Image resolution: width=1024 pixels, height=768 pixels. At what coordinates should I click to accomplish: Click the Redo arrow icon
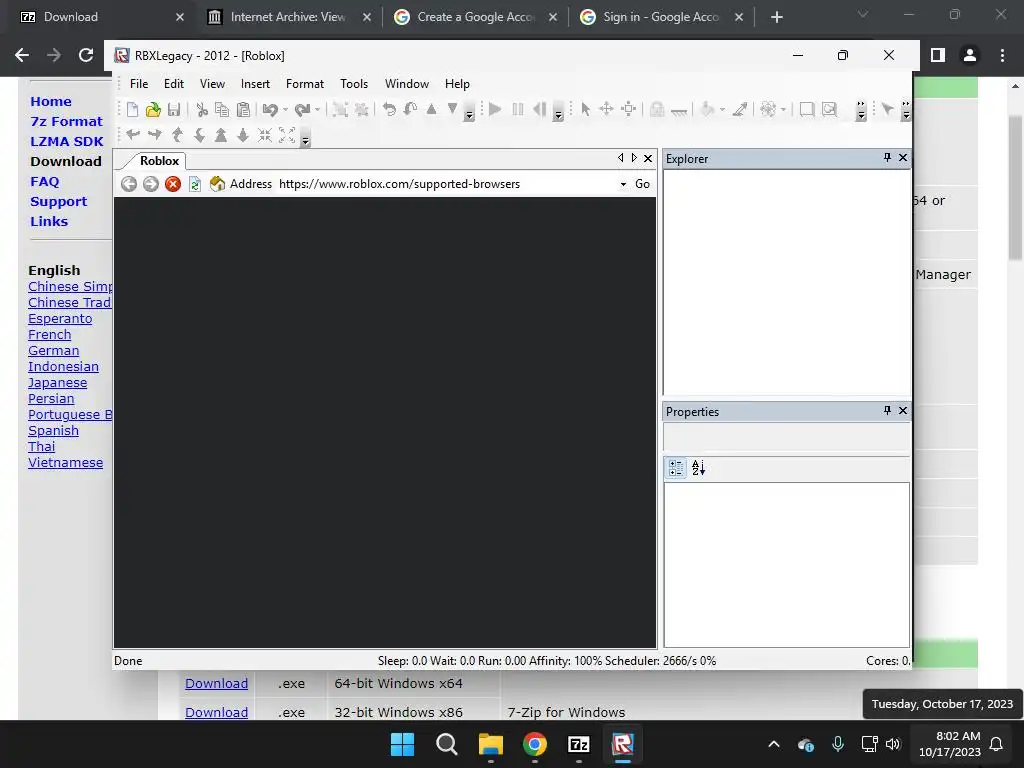(x=302, y=110)
